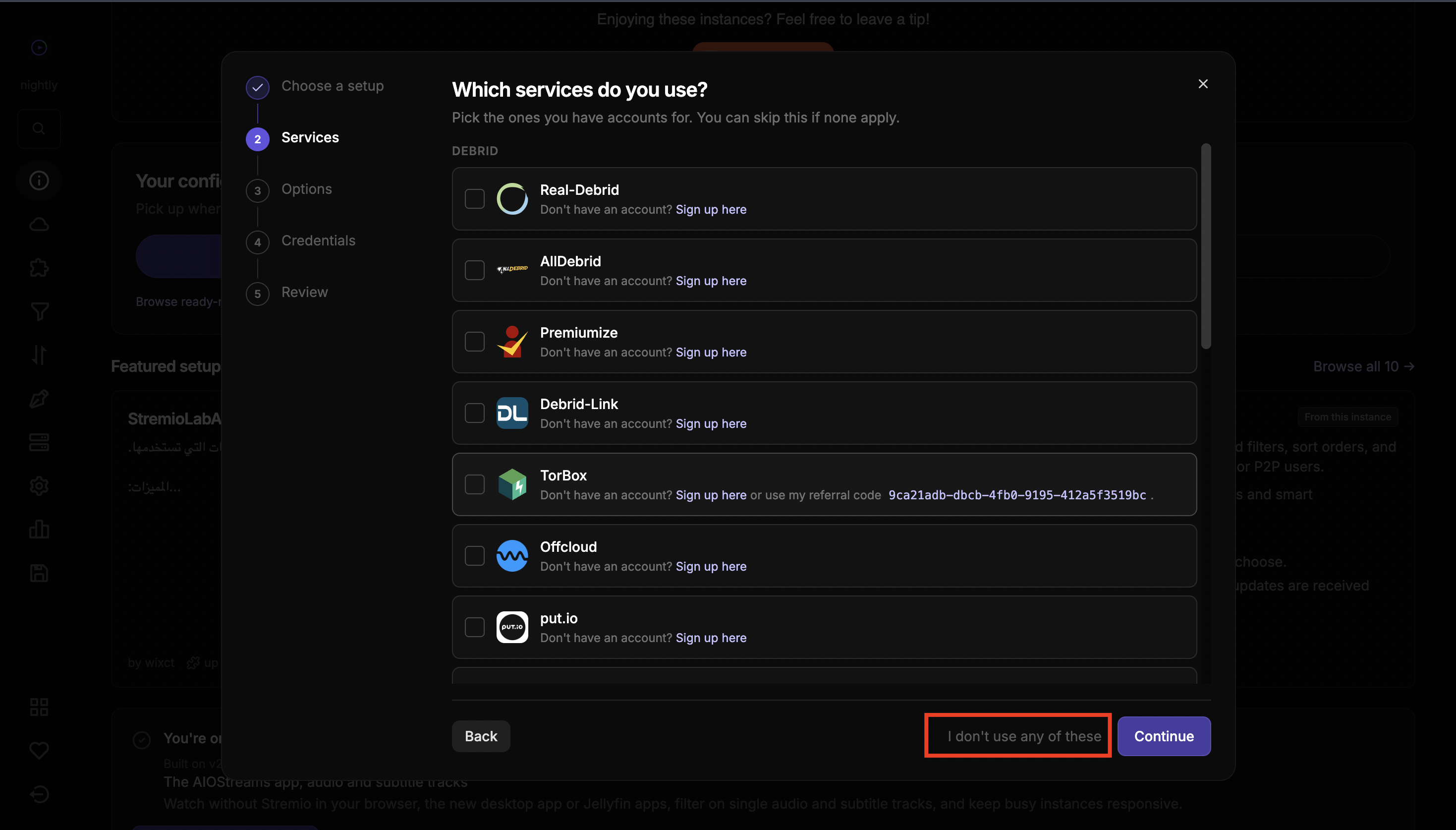Screen dimensions: 1456x830
Task: Open Browse all 10 link
Action: (x=1364, y=366)
